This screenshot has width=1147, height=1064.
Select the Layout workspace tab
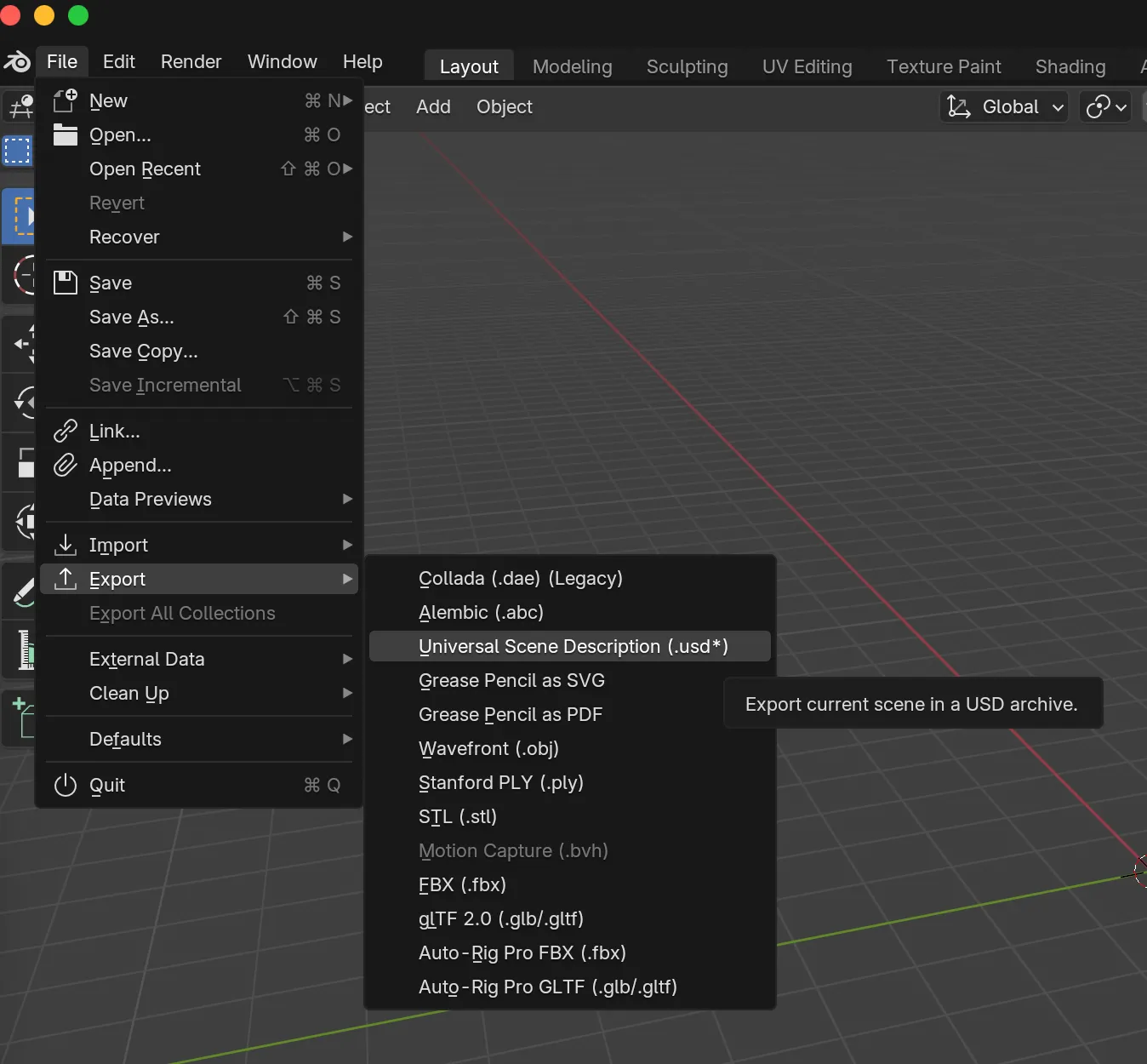tap(469, 66)
